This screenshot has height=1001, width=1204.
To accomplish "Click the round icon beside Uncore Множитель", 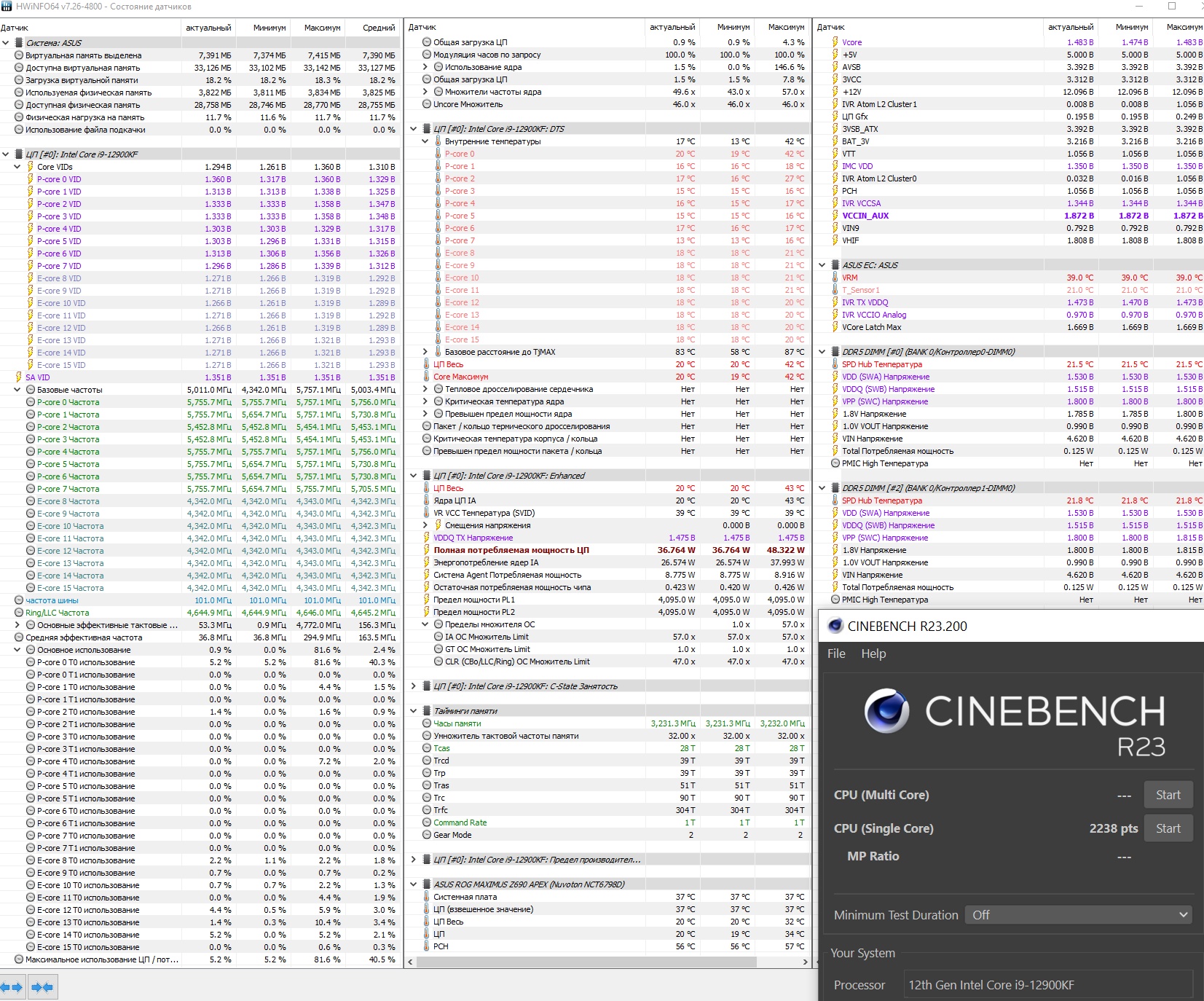I will 427,104.
